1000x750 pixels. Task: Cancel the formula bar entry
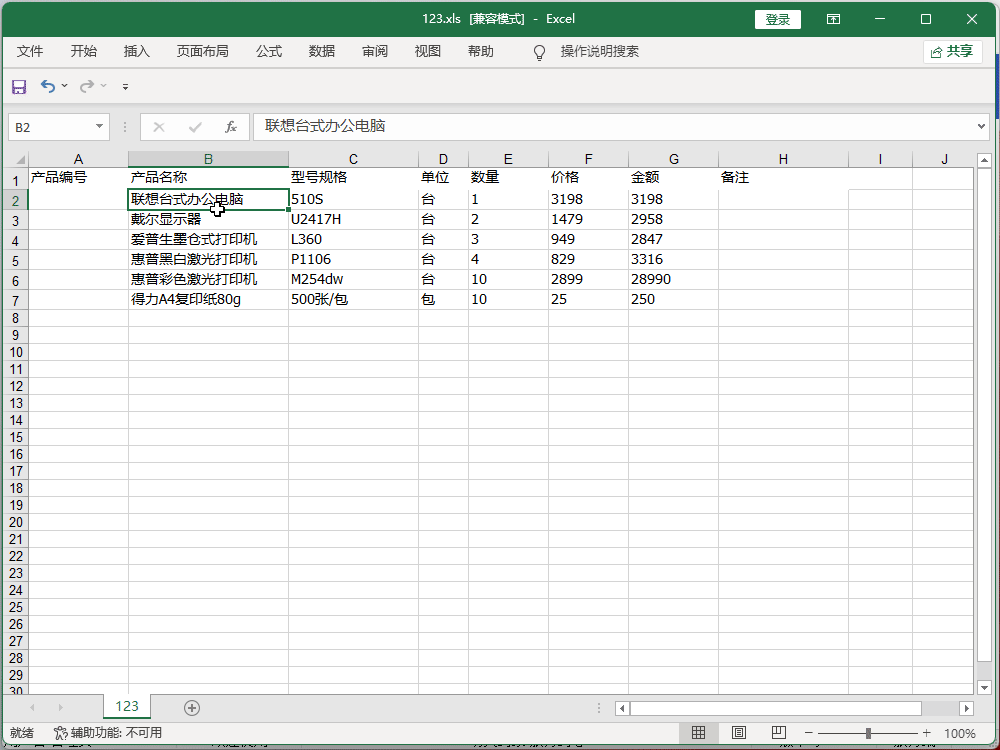click(159, 127)
